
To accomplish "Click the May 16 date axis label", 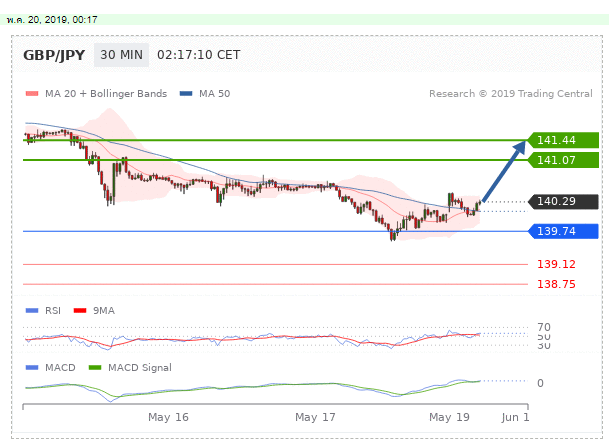I will [x=168, y=416].
